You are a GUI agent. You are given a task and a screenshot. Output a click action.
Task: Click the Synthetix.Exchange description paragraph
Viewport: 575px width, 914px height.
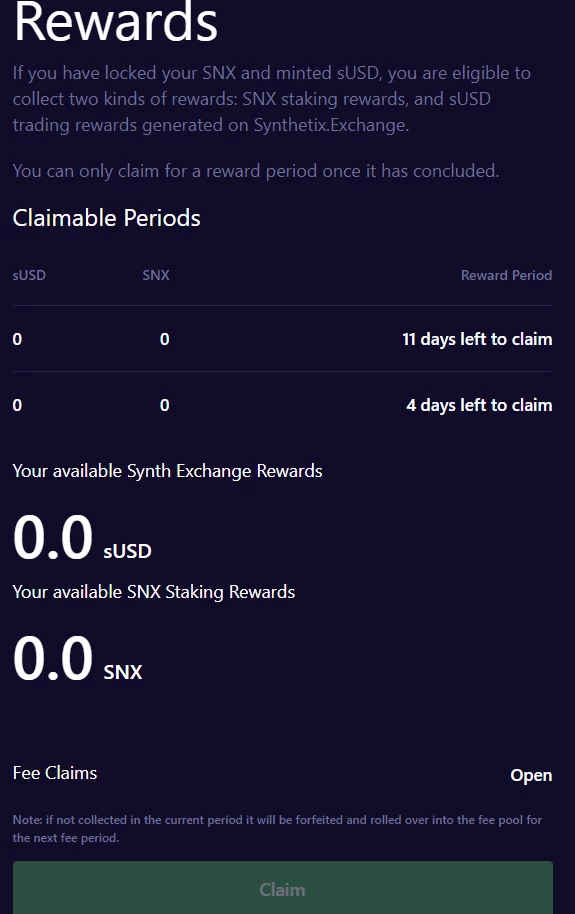(x=272, y=99)
